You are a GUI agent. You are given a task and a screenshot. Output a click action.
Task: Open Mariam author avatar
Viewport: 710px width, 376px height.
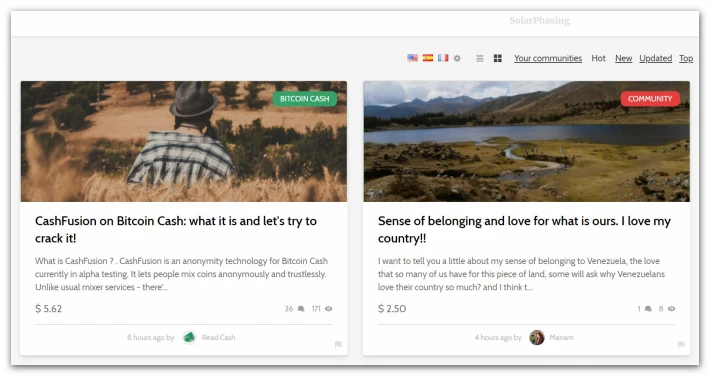[537, 337]
